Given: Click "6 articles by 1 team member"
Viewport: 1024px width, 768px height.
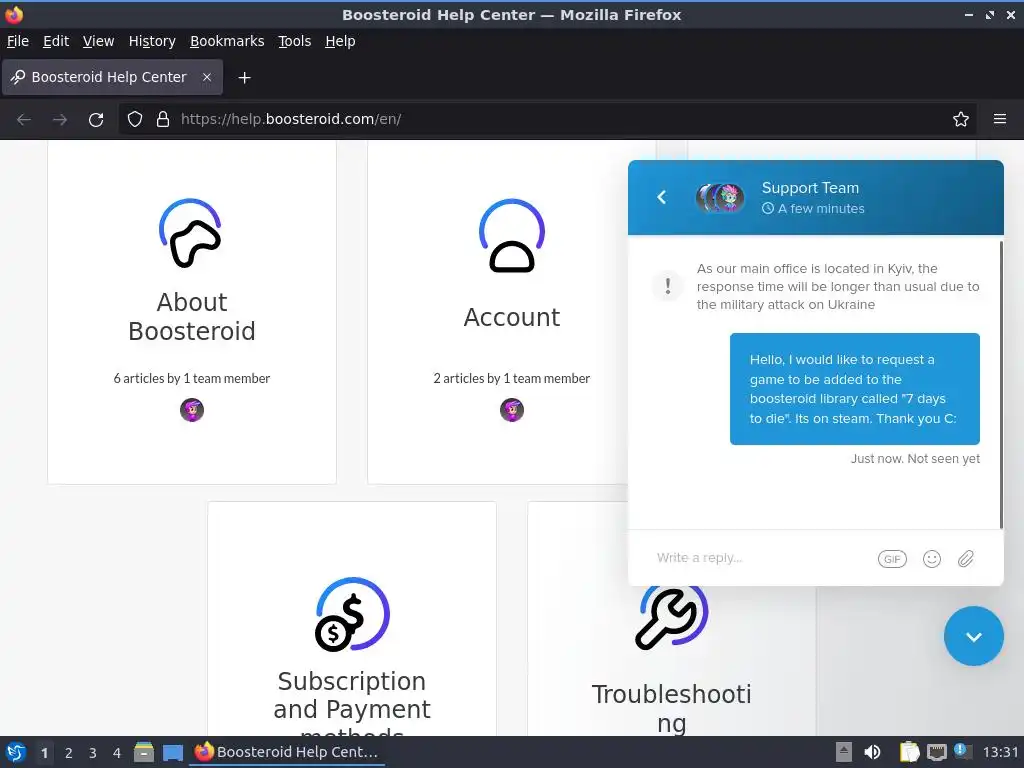Looking at the screenshot, I should click(x=192, y=378).
